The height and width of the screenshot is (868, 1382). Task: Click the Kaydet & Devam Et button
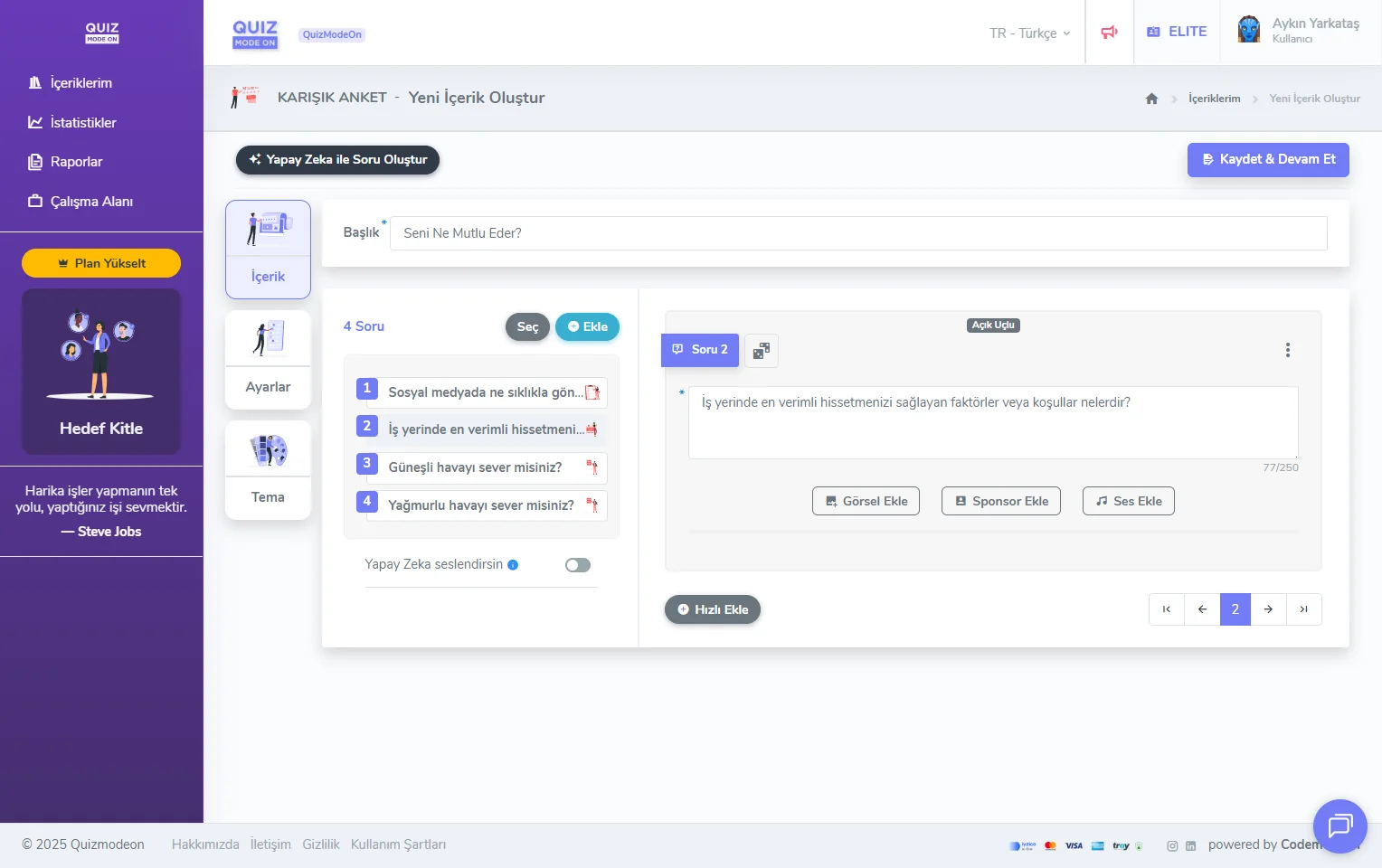pos(1267,159)
